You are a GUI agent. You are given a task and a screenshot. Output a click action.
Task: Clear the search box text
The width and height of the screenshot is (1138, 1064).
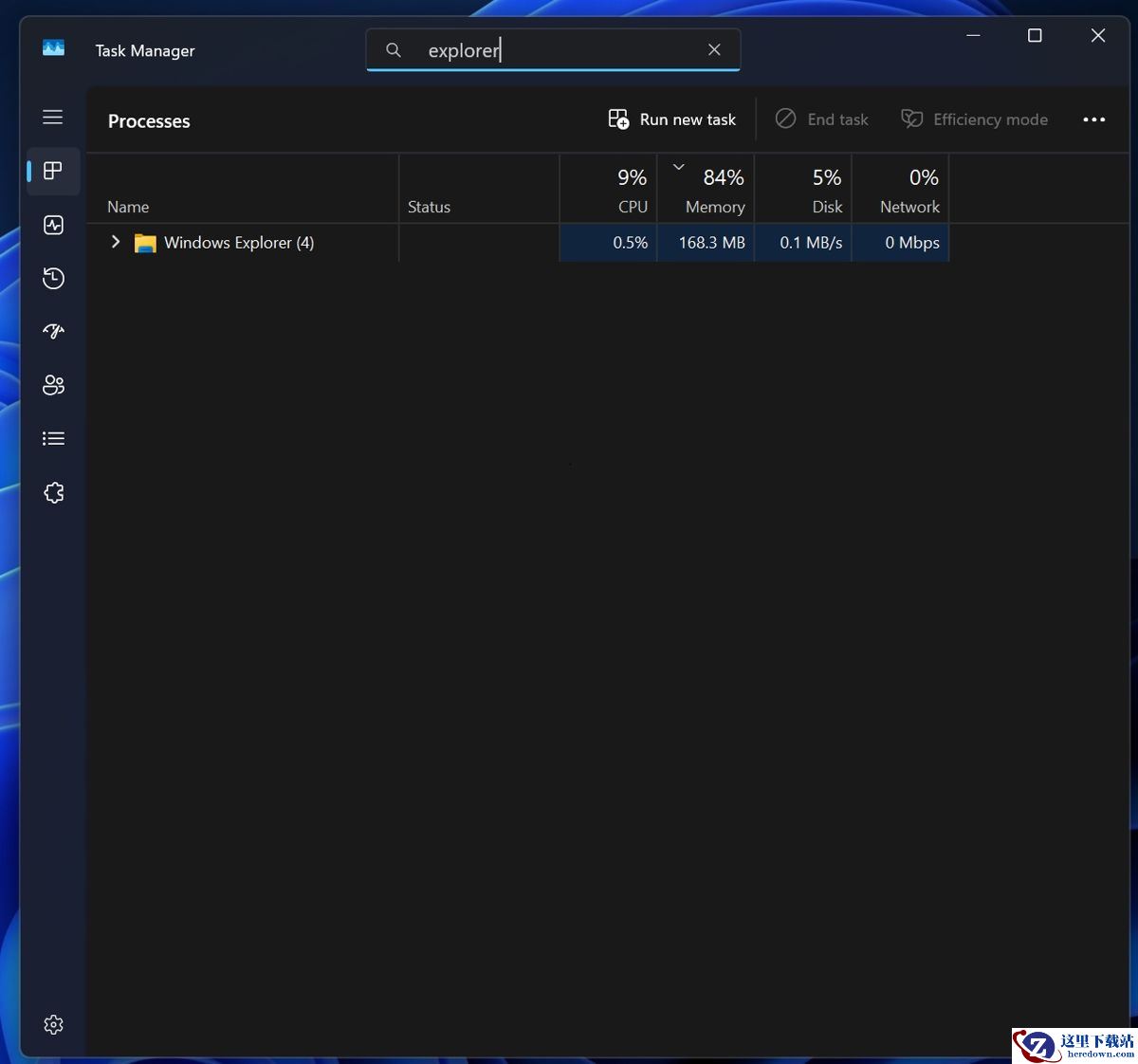(714, 50)
